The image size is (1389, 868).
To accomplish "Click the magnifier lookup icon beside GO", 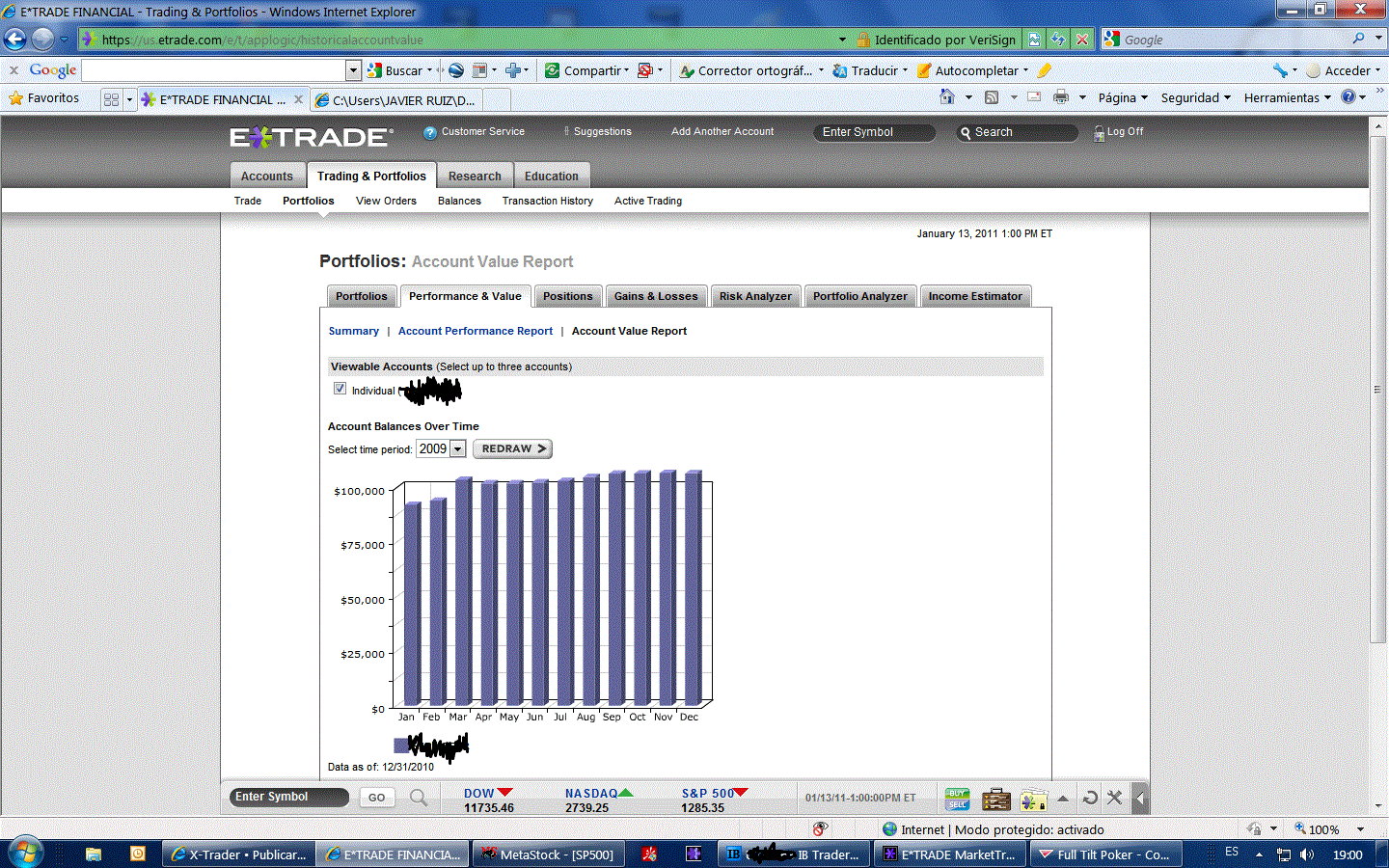I will click(418, 798).
